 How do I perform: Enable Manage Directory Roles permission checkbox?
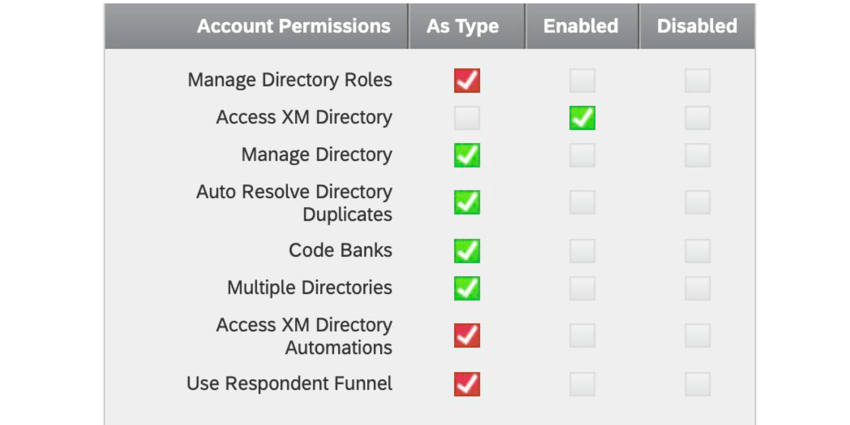click(x=582, y=80)
